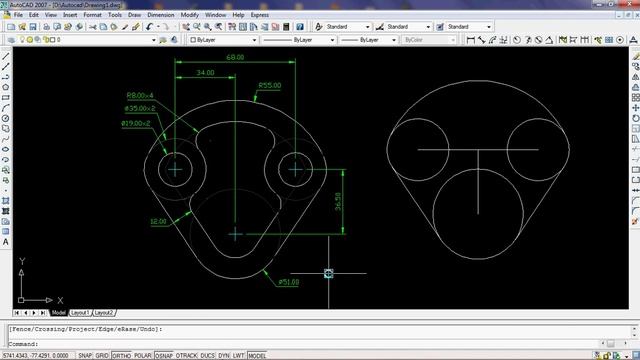Toggle LWT lineweight display

tap(238, 356)
